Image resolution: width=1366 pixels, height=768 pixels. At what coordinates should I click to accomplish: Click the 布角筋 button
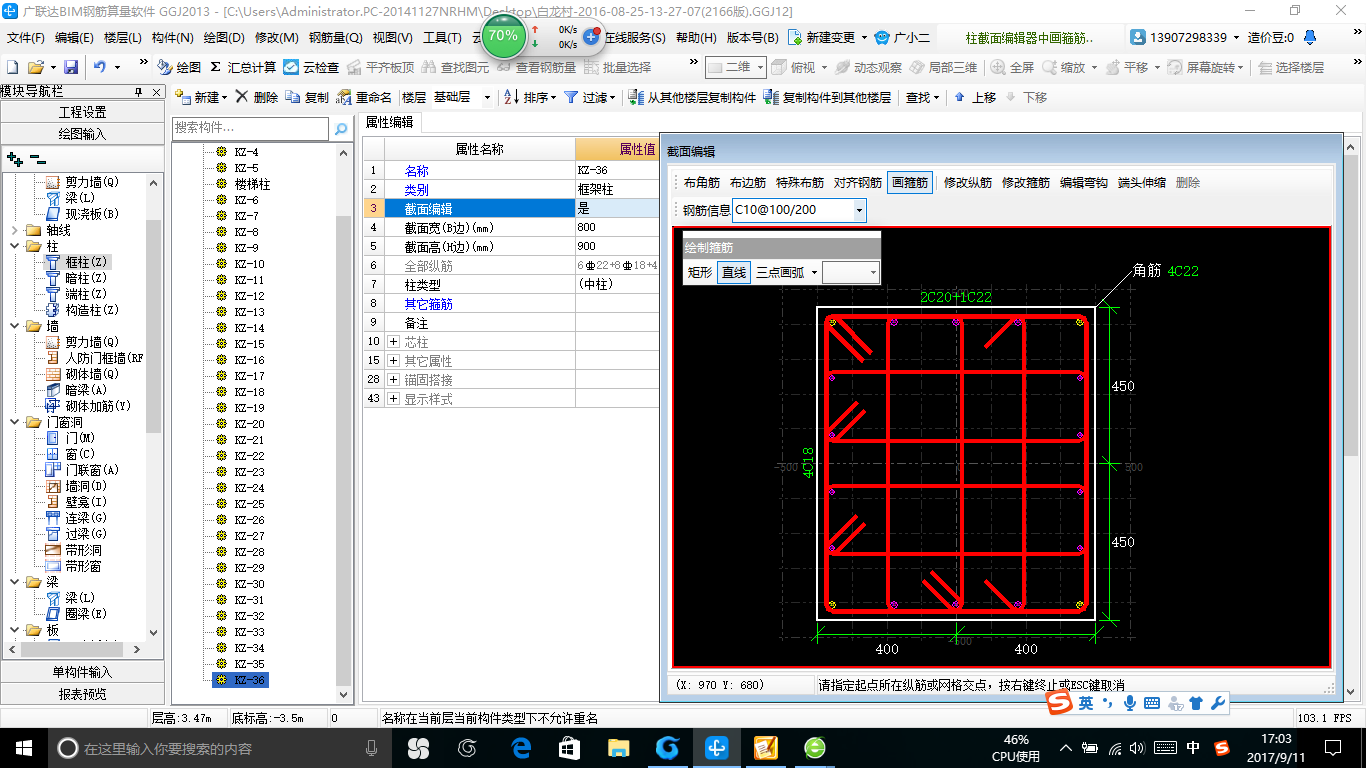[701, 183]
